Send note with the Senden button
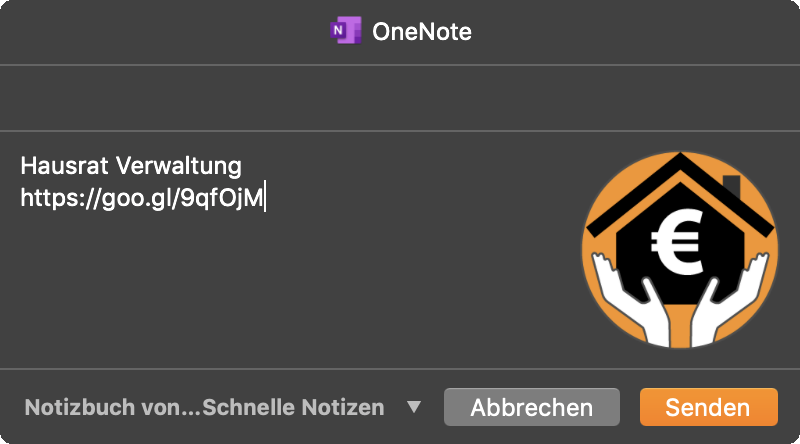The height and width of the screenshot is (444, 800). click(709, 407)
